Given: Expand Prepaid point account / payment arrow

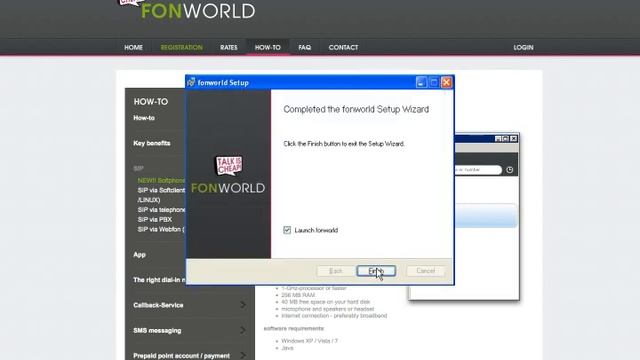Looking at the screenshot, I should coord(243,356).
